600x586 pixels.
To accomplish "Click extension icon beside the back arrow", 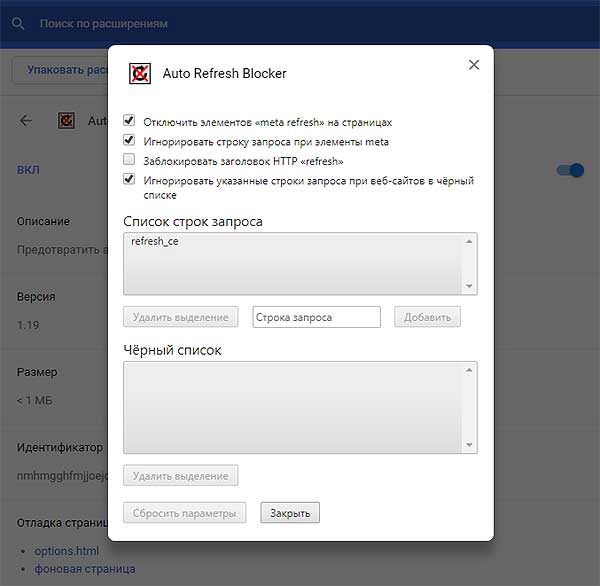I will point(66,121).
